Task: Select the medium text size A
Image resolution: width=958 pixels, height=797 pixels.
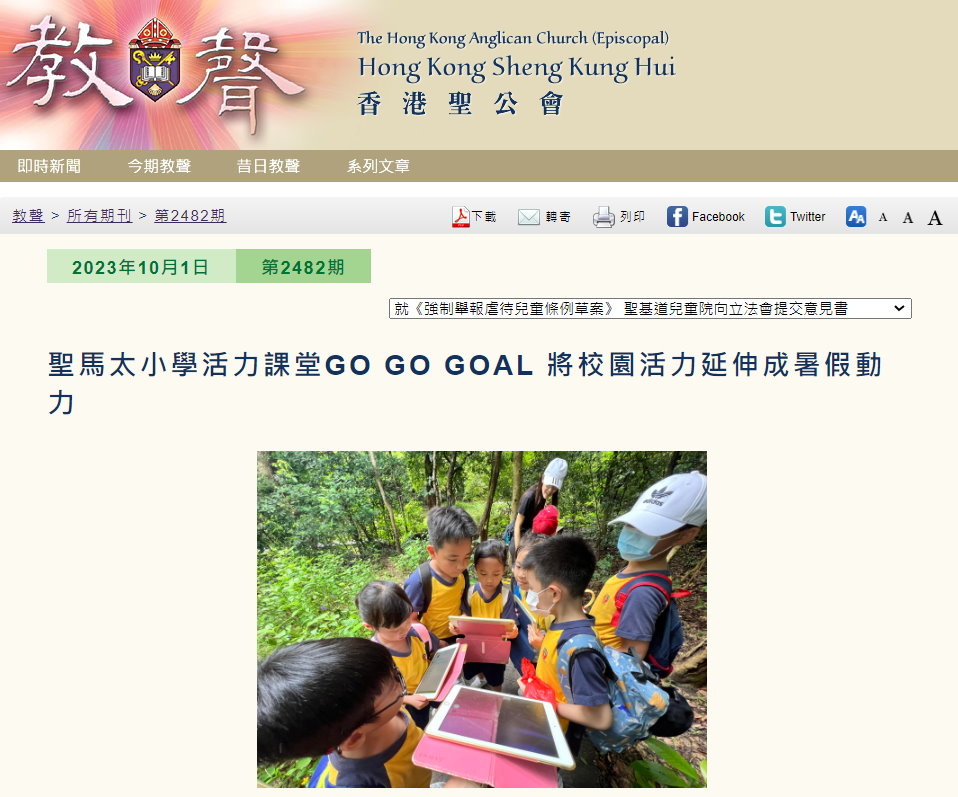Action: click(908, 218)
